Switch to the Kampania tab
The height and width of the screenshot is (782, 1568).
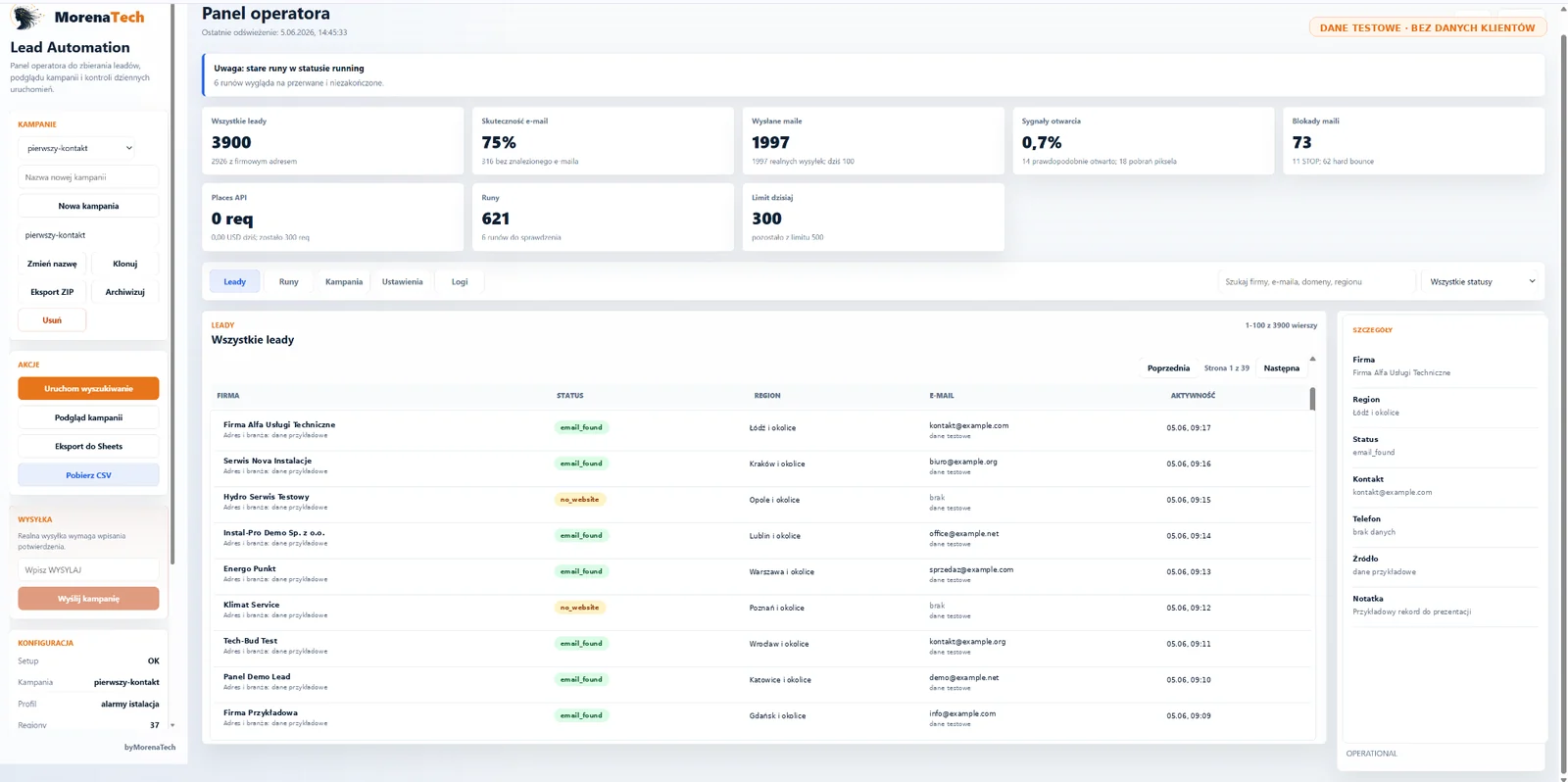tap(344, 281)
